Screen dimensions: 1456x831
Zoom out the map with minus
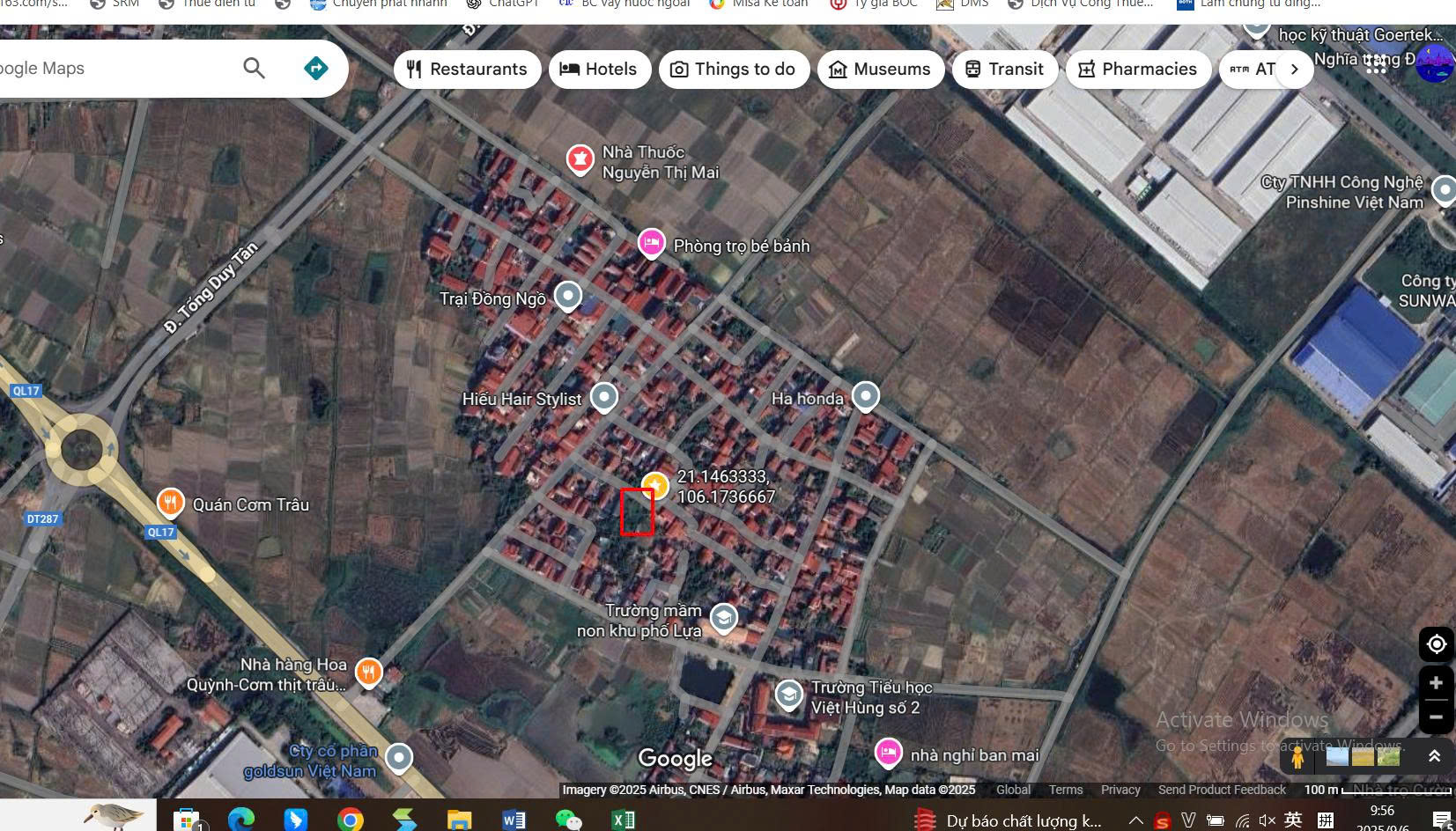coord(1436,717)
